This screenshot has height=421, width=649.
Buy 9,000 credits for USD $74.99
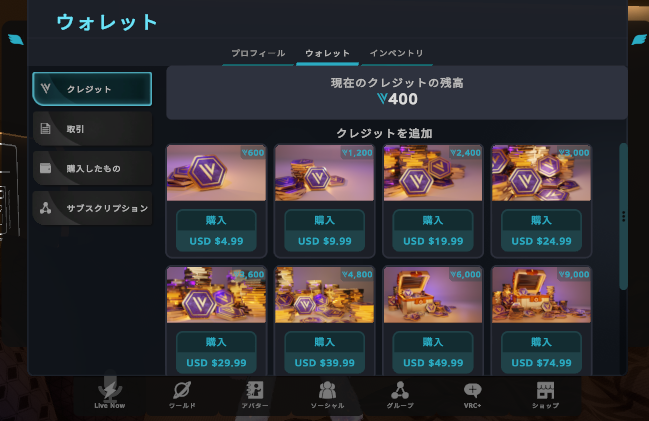pos(541,352)
